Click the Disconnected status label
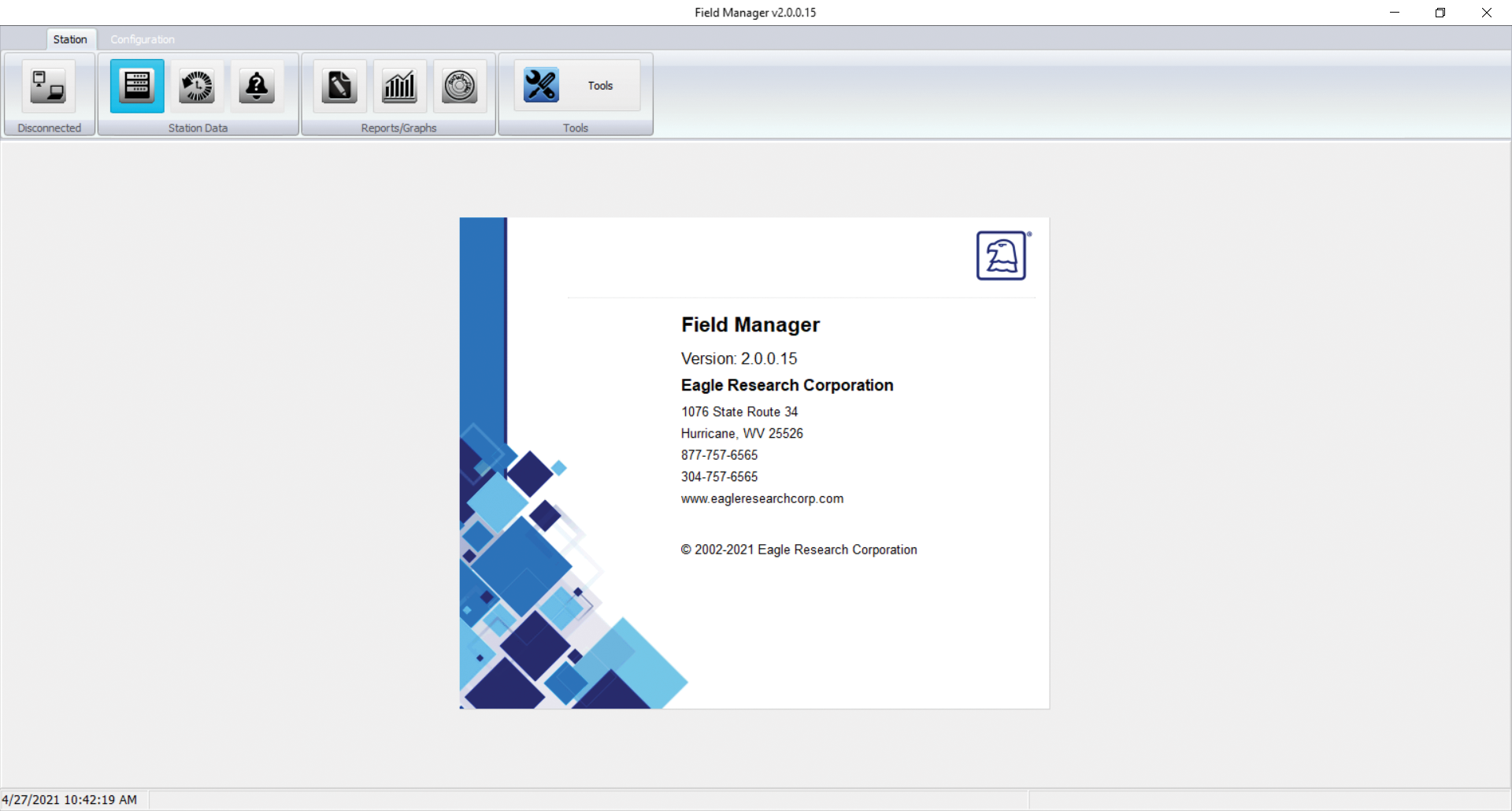Screen dimensions: 1512x811 (49, 128)
